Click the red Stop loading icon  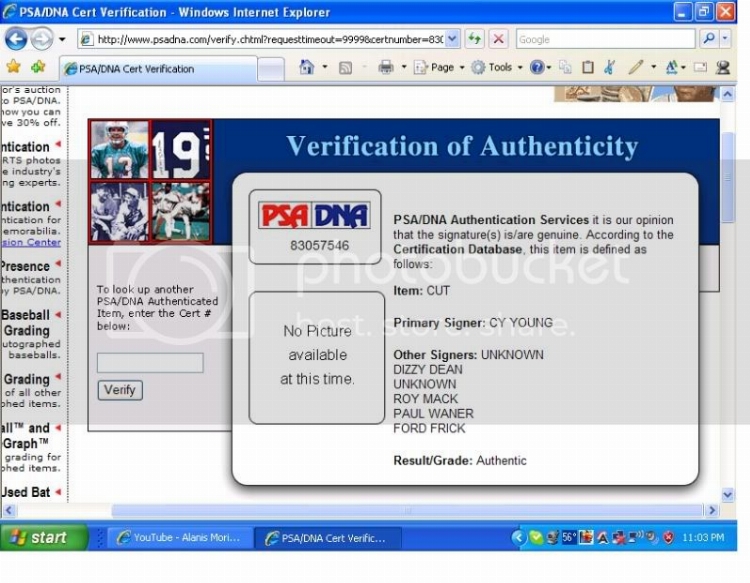(498, 39)
